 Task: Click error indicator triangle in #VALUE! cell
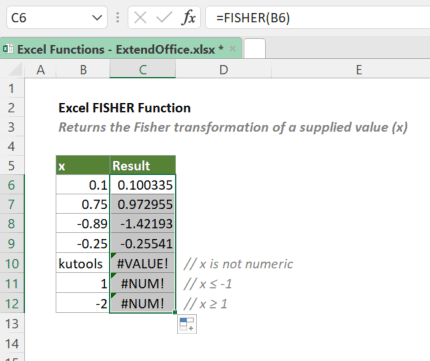click(x=113, y=256)
